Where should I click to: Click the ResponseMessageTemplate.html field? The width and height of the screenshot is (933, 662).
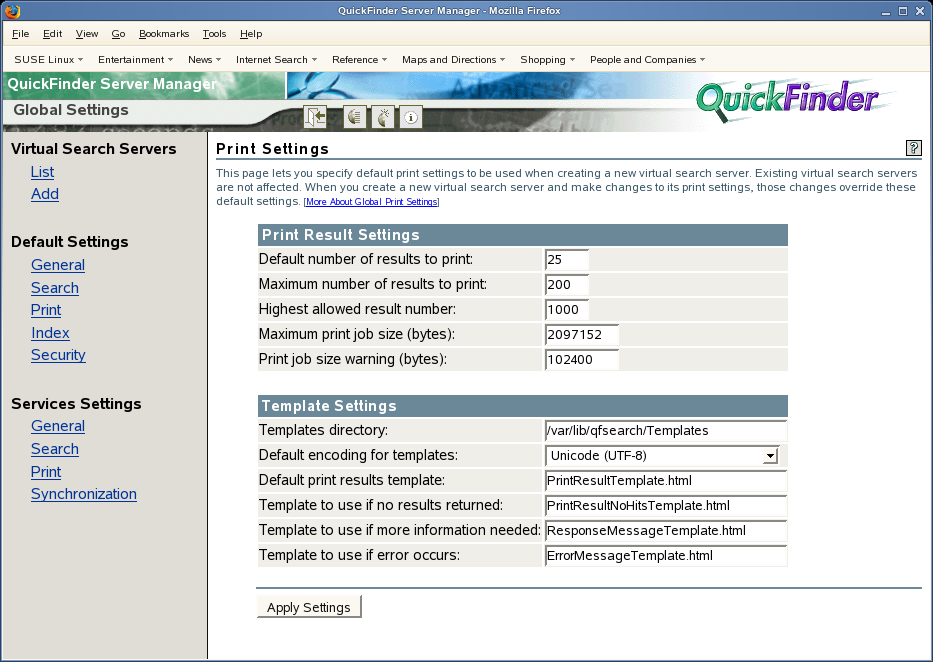(666, 531)
